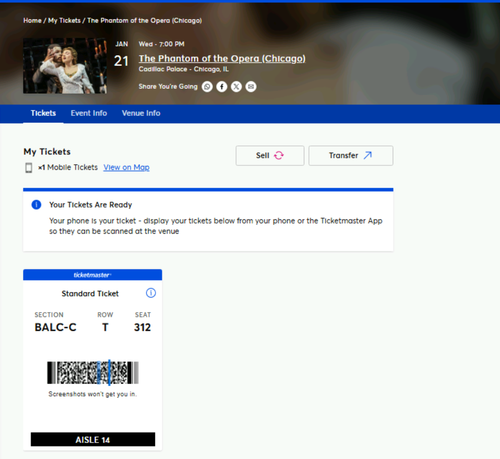Click row value 'T'
Viewport: 500px width, 459px height.
(x=105, y=327)
